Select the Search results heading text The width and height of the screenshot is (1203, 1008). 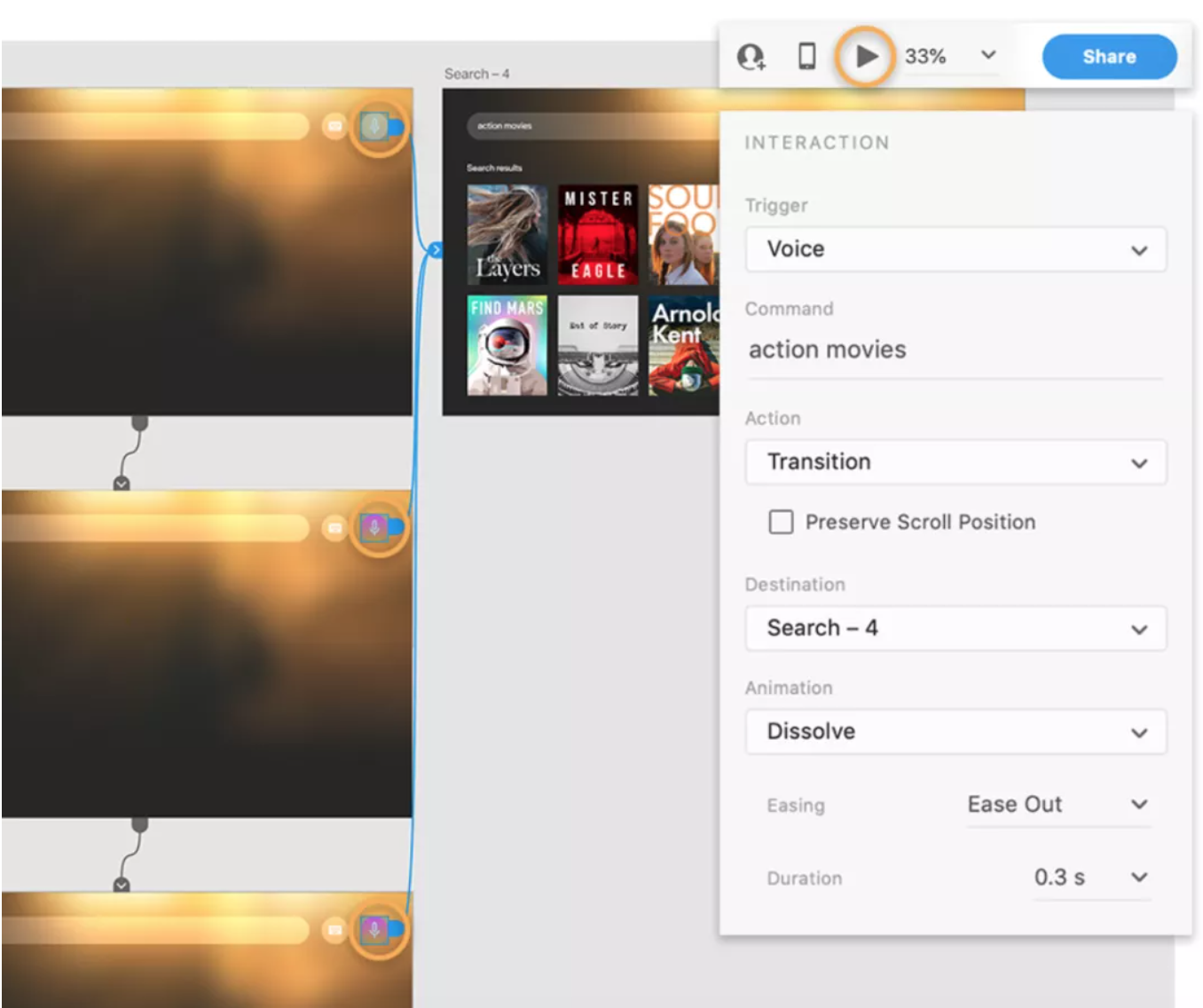pyautogui.click(x=495, y=168)
